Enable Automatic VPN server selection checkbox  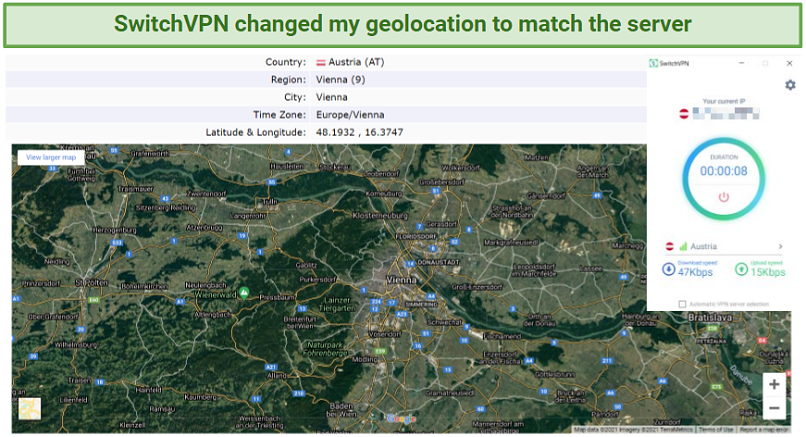[682, 304]
